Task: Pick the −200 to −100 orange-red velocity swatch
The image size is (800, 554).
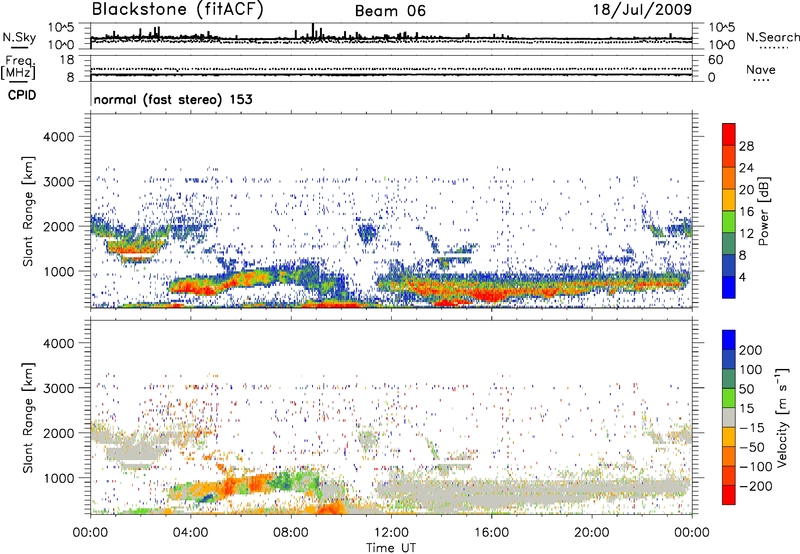Action: point(729,475)
